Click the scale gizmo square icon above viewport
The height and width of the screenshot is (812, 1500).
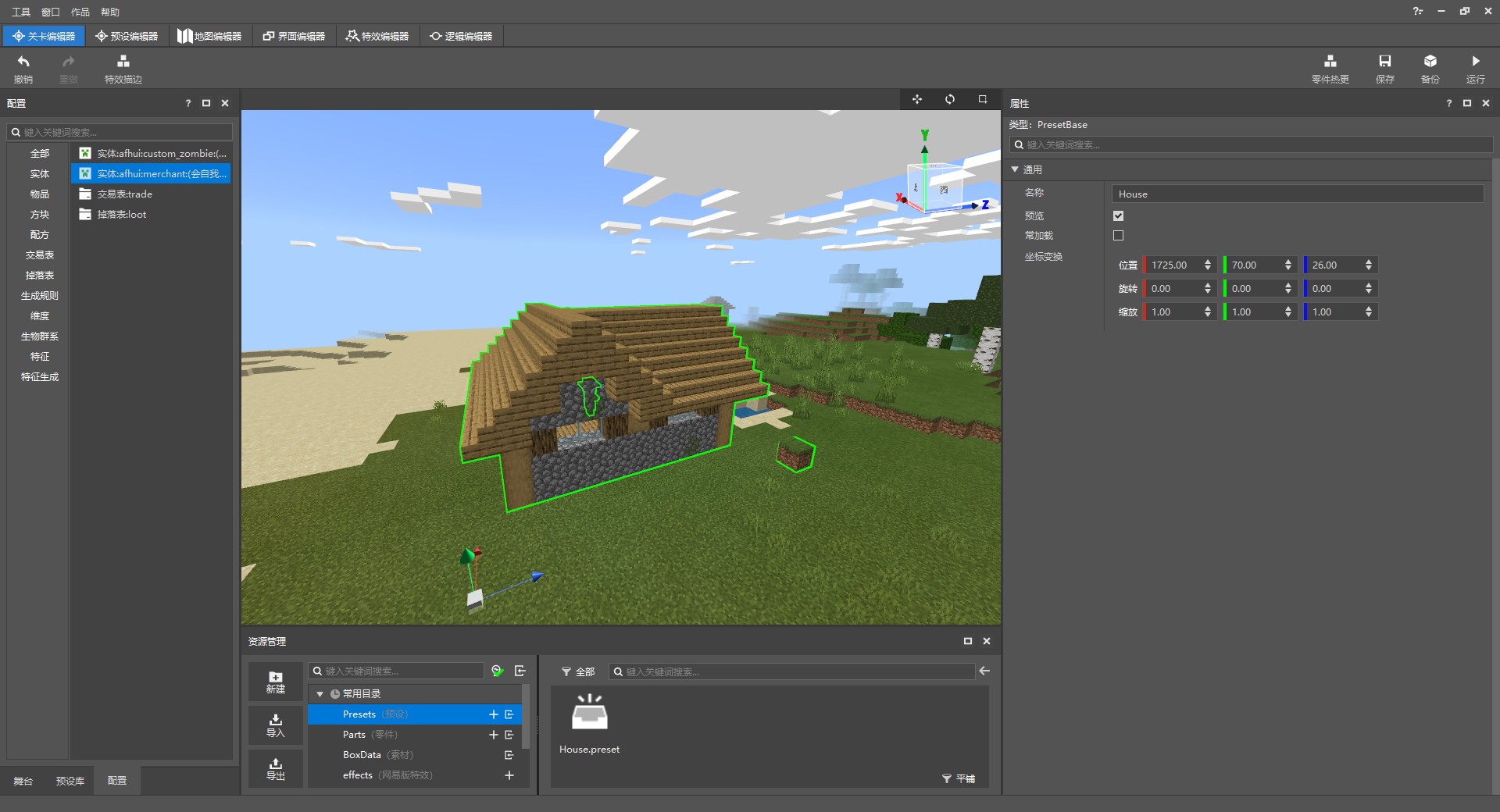[x=983, y=99]
